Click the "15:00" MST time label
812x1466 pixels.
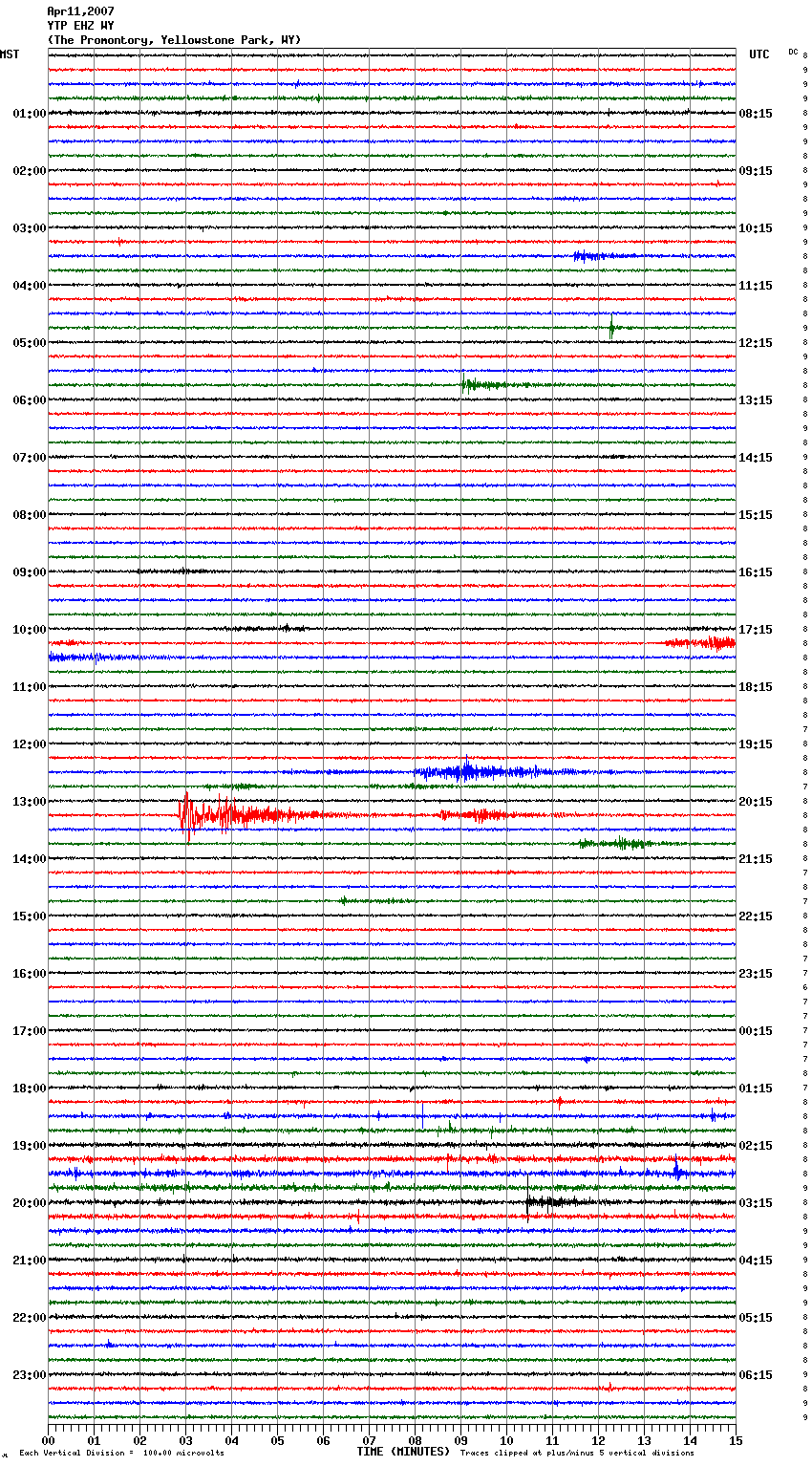30,916
